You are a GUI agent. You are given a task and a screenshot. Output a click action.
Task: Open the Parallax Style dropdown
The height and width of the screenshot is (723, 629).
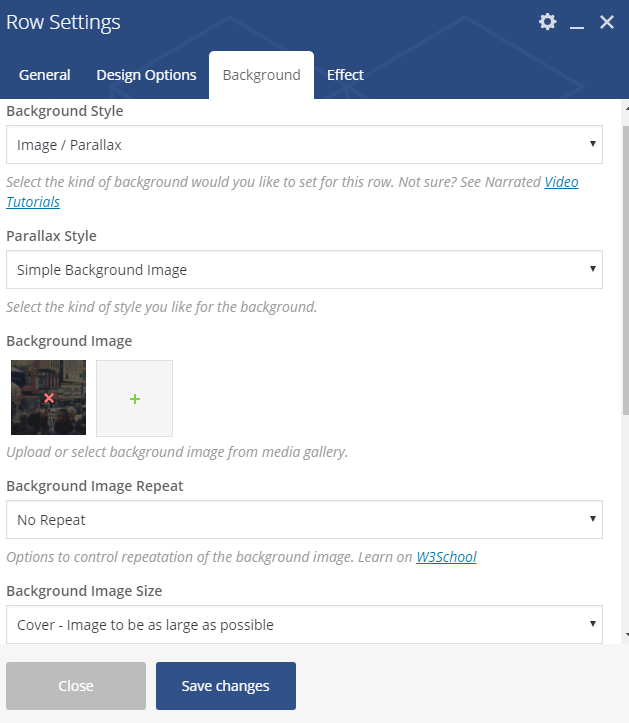click(304, 270)
